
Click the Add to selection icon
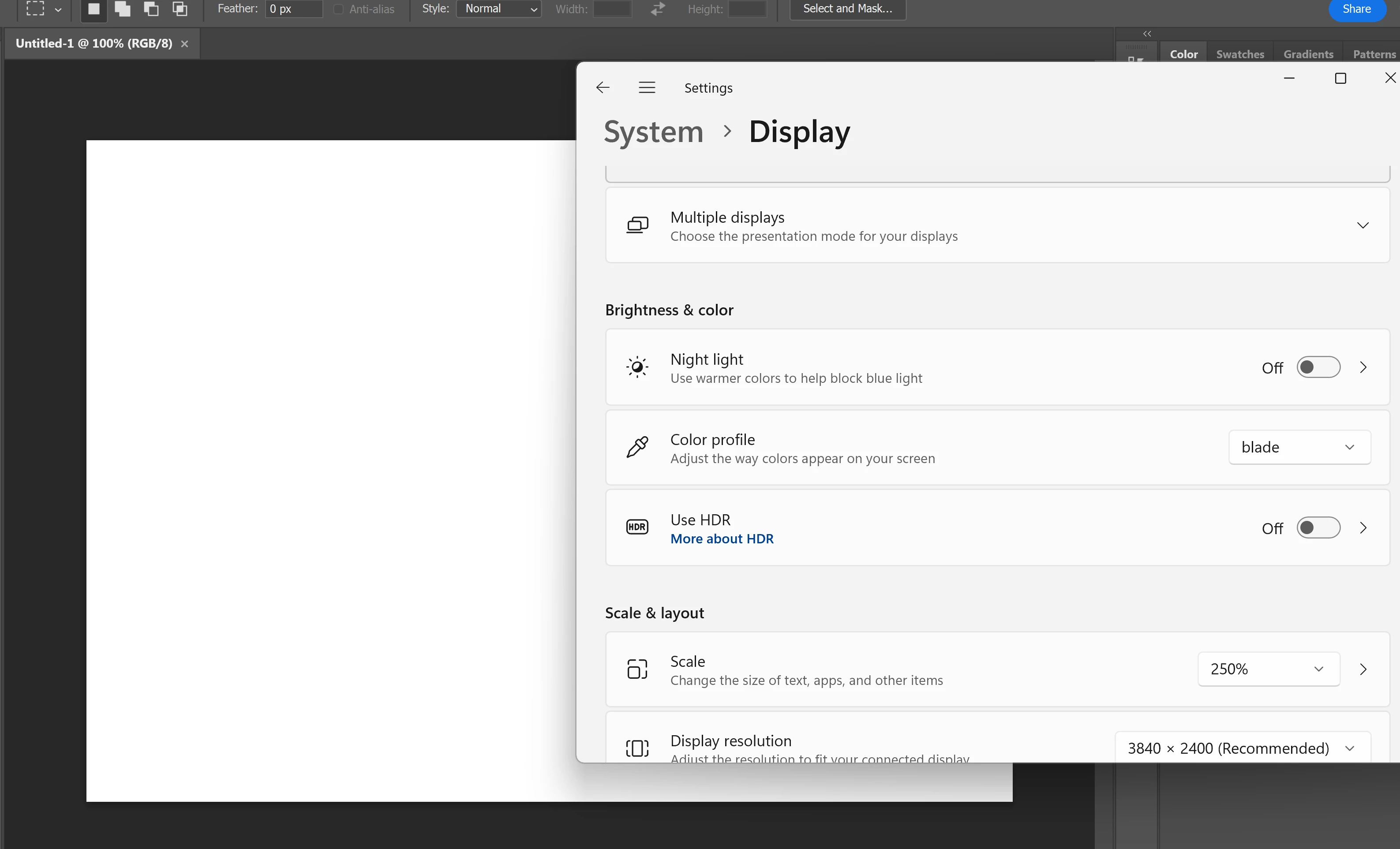[122, 9]
